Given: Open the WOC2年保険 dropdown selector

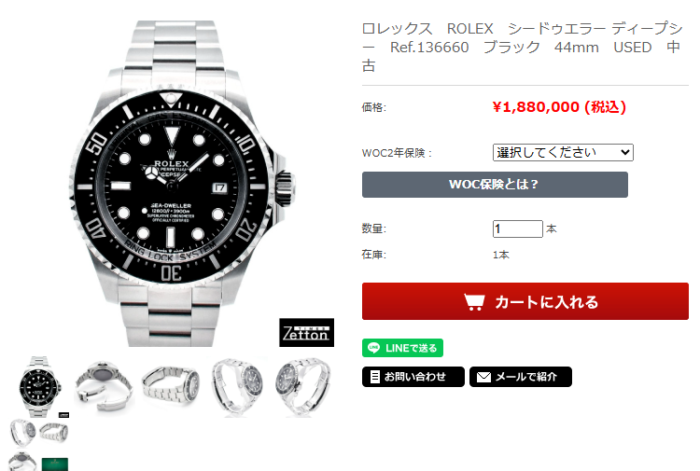Looking at the screenshot, I should 563,152.
